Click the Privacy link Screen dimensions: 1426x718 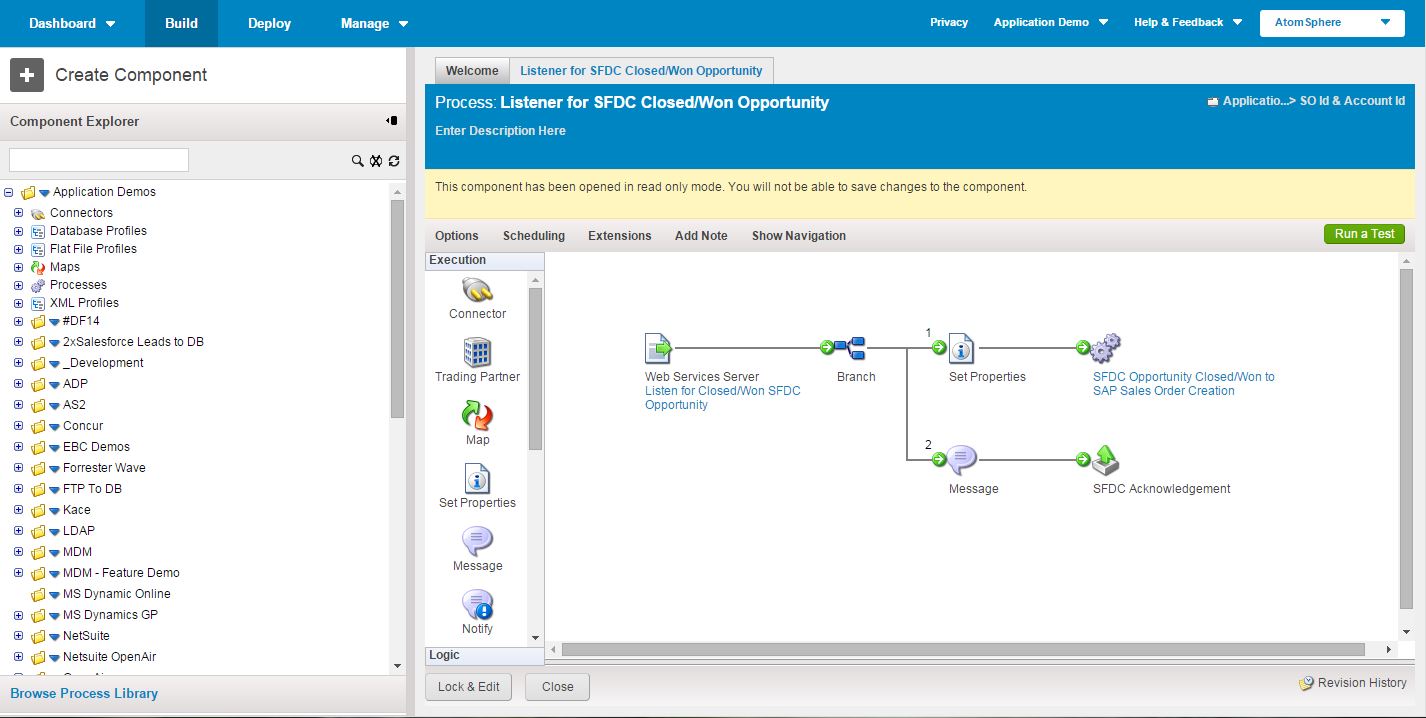pyautogui.click(x=949, y=22)
